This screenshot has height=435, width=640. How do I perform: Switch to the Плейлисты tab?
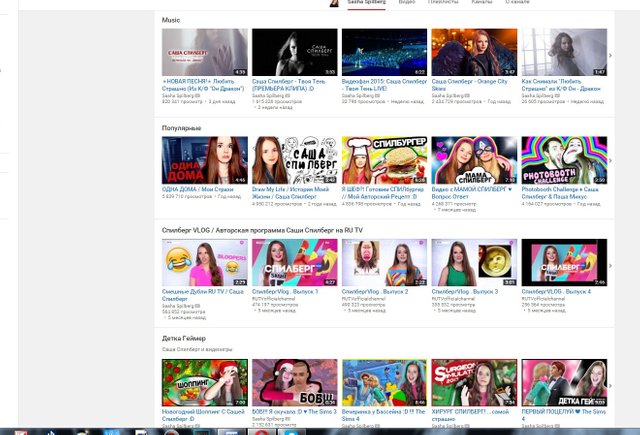(x=443, y=2)
